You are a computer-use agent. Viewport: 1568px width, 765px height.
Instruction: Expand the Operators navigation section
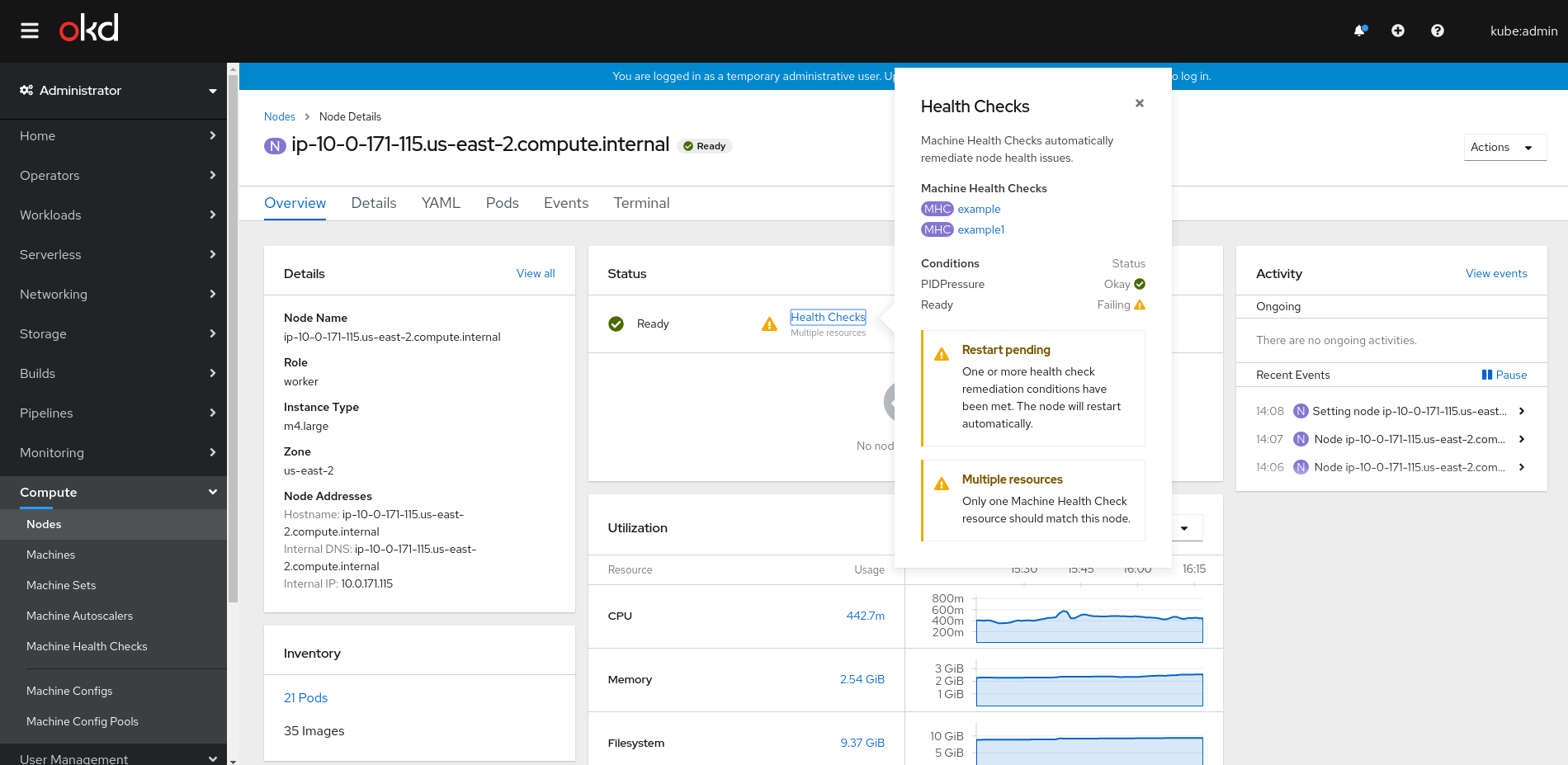tap(113, 176)
